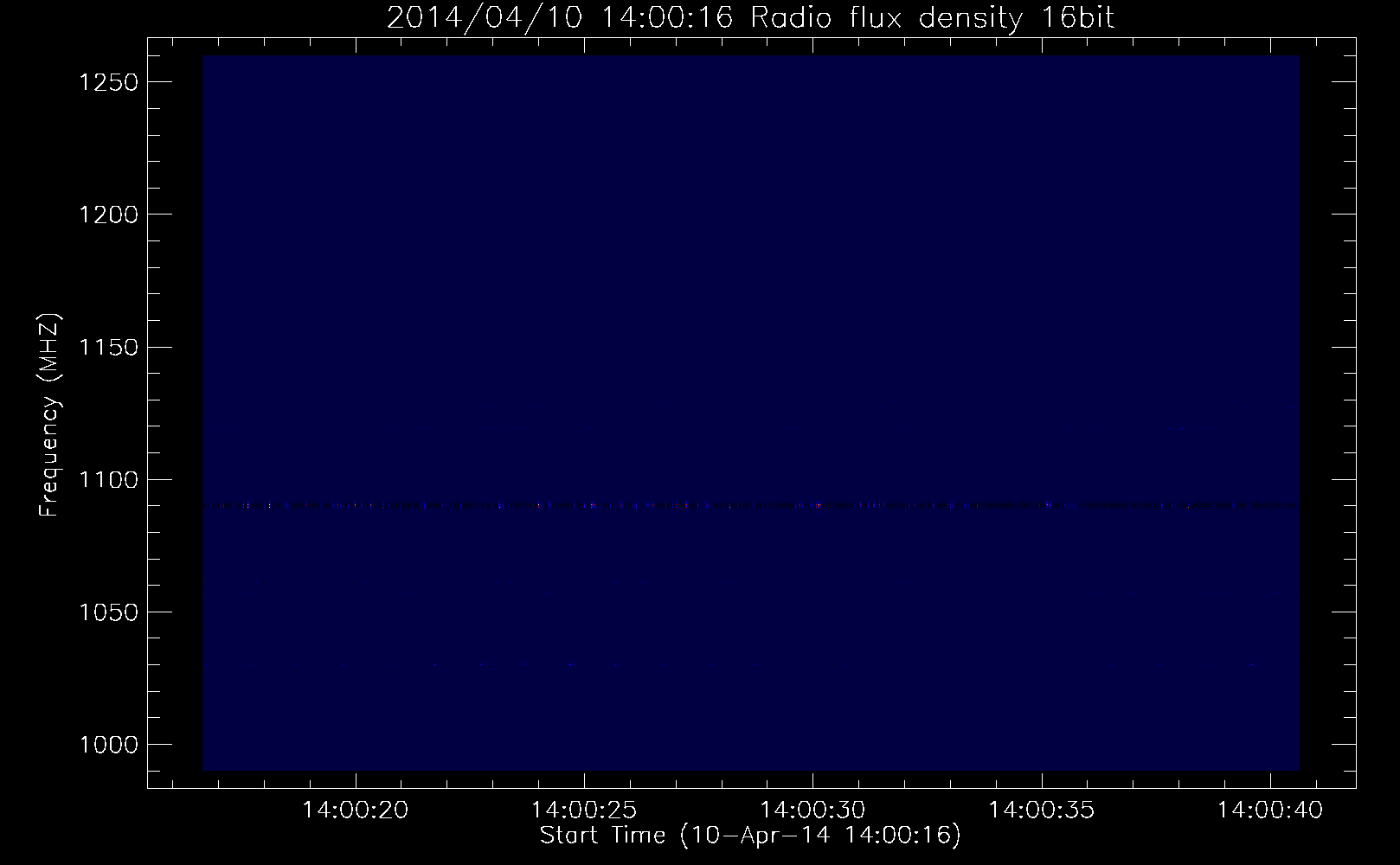Click the plot title '2014/04/10 14:00:16 Radio flux density 16bit'
Screen dimensions: 1400x865
(750, 17)
